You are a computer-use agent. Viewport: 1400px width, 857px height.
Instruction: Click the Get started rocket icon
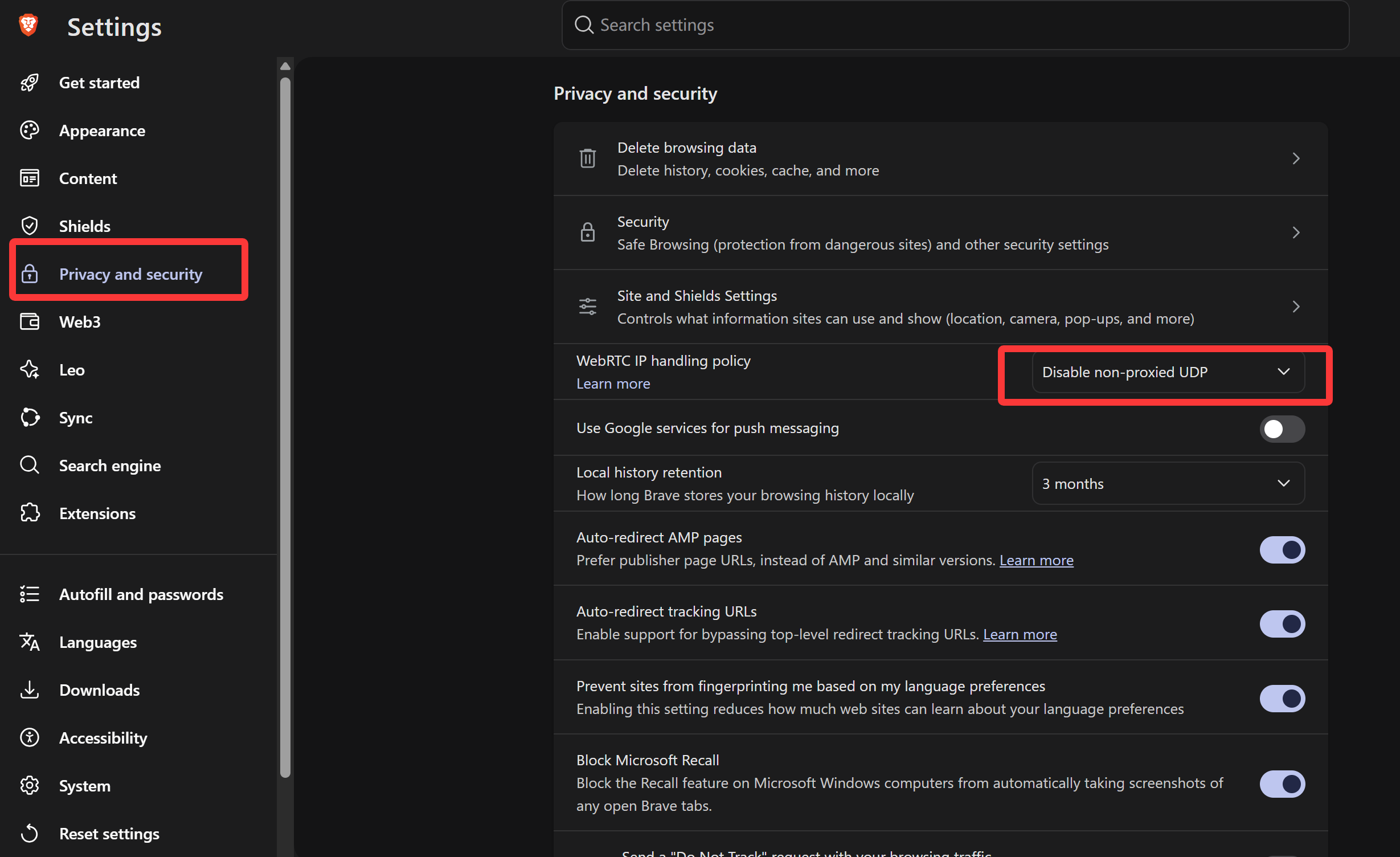(30, 83)
